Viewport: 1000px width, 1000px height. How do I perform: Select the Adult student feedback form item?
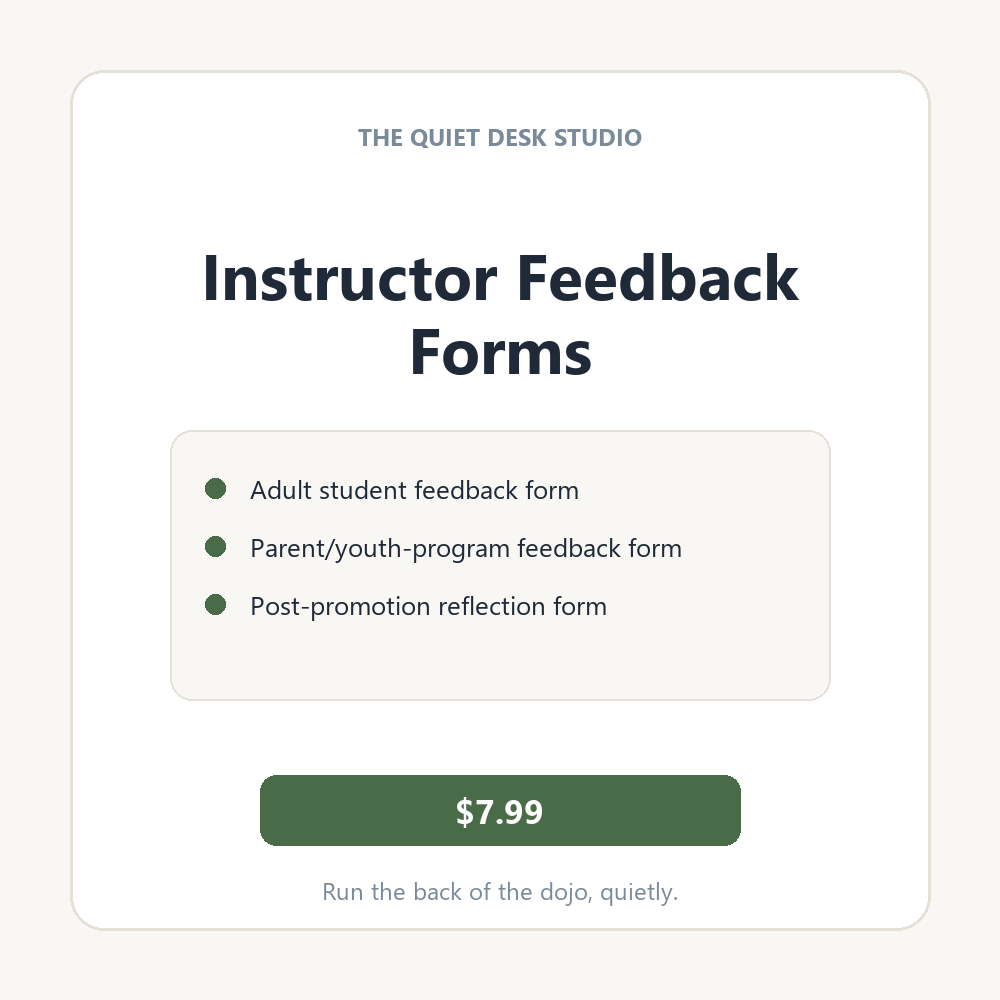pos(415,490)
